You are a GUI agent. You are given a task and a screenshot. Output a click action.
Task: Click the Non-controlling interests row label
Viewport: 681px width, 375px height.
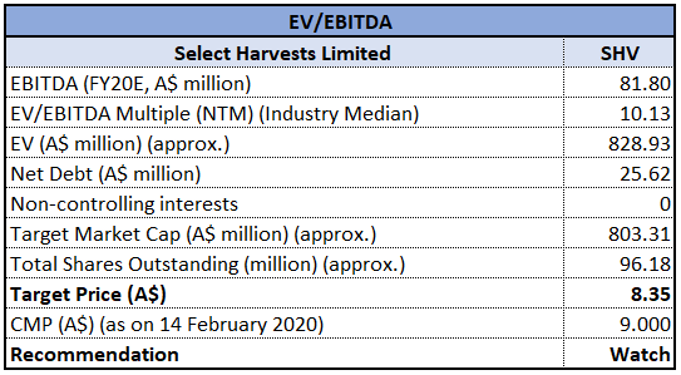124,204
